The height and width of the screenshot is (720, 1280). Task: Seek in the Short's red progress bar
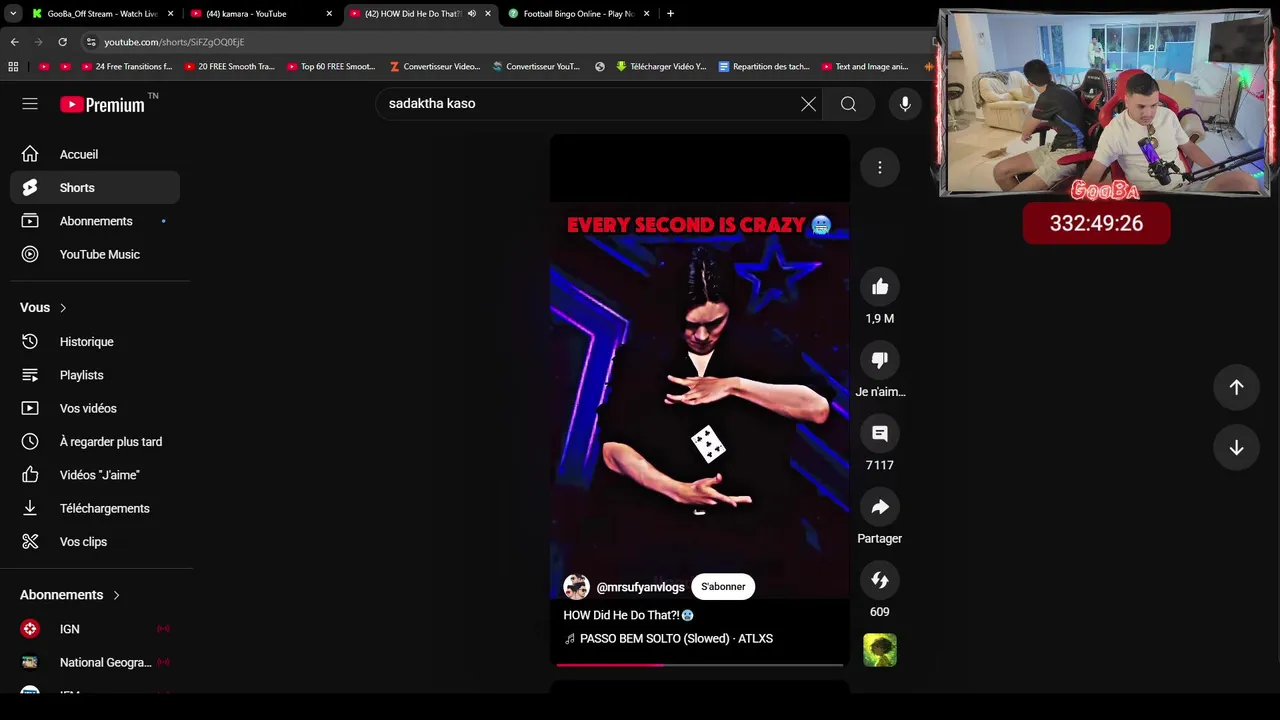(x=700, y=664)
